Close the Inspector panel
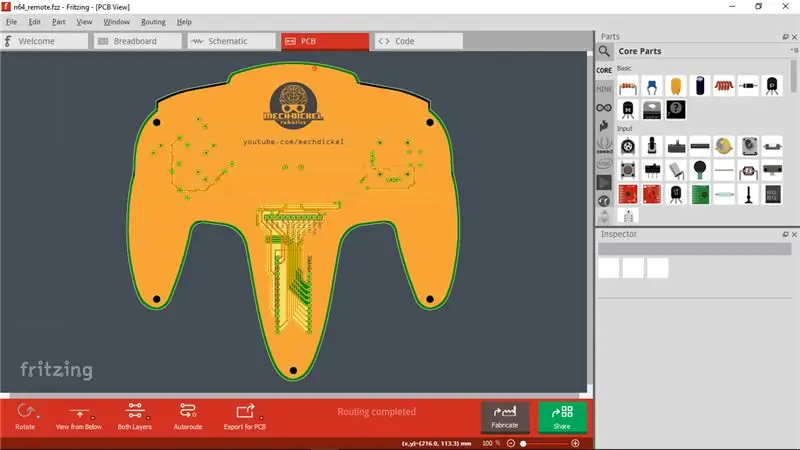Screen dimensions: 800x450 coord(794,234)
